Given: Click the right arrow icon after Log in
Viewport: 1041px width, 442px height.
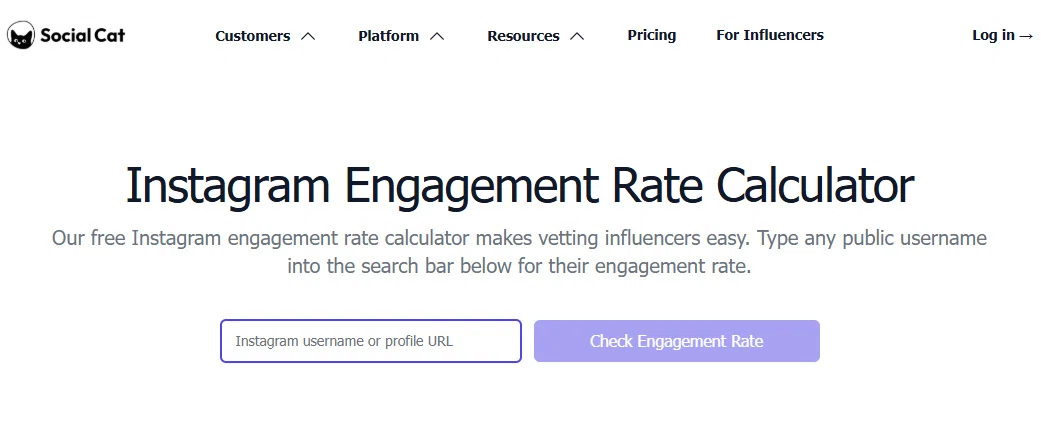Looking at the screenshot, I should point(1026,36).
